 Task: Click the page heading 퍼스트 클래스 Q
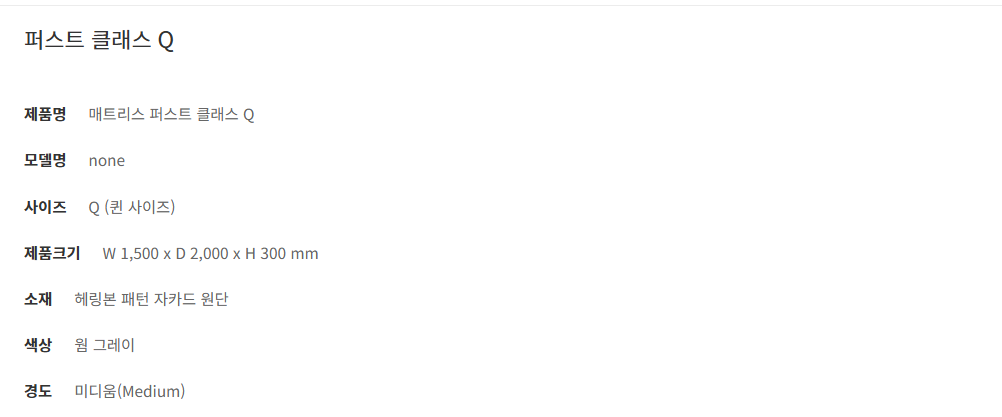click(x=99, y=41)
